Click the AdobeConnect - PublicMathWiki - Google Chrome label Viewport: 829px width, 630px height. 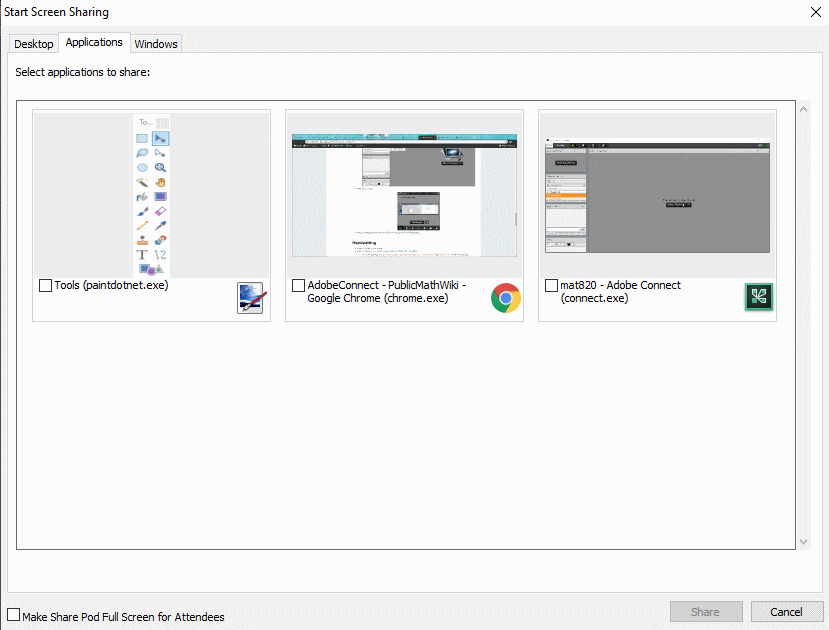386,292
